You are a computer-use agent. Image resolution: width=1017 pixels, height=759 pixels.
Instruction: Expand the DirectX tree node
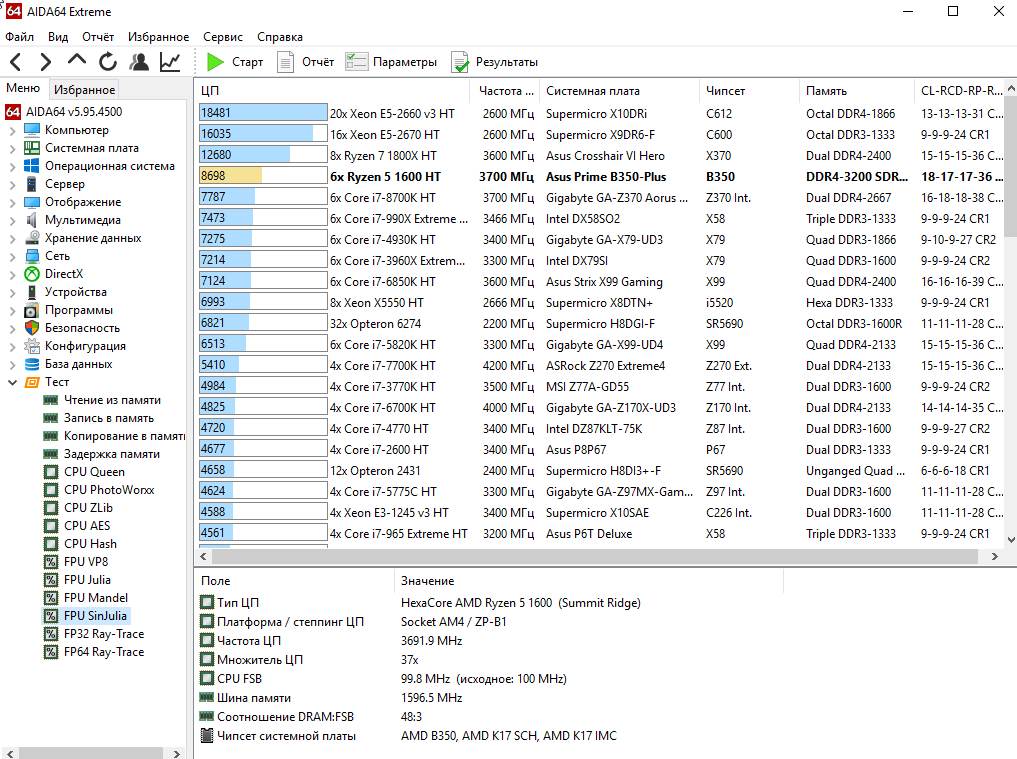pos(12,274)
